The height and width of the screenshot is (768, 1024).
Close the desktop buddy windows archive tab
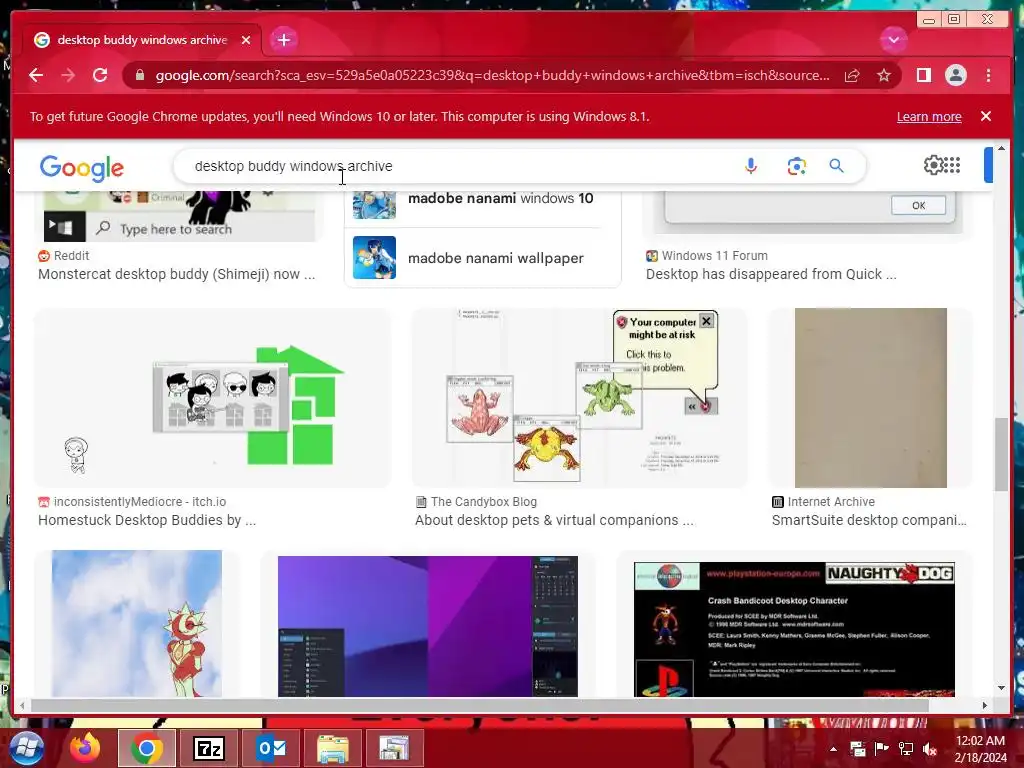coord(246,40)
